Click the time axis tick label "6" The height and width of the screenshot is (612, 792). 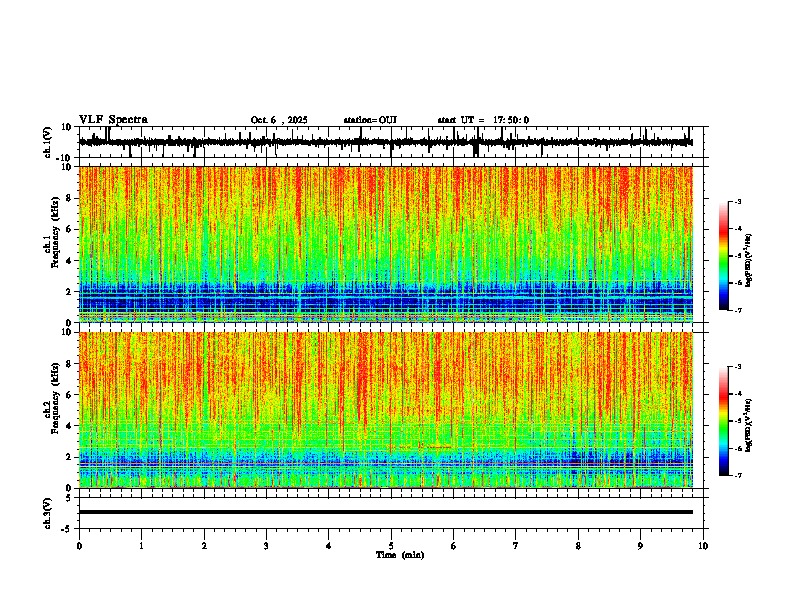pyautogui.click(x=454, y=546)
